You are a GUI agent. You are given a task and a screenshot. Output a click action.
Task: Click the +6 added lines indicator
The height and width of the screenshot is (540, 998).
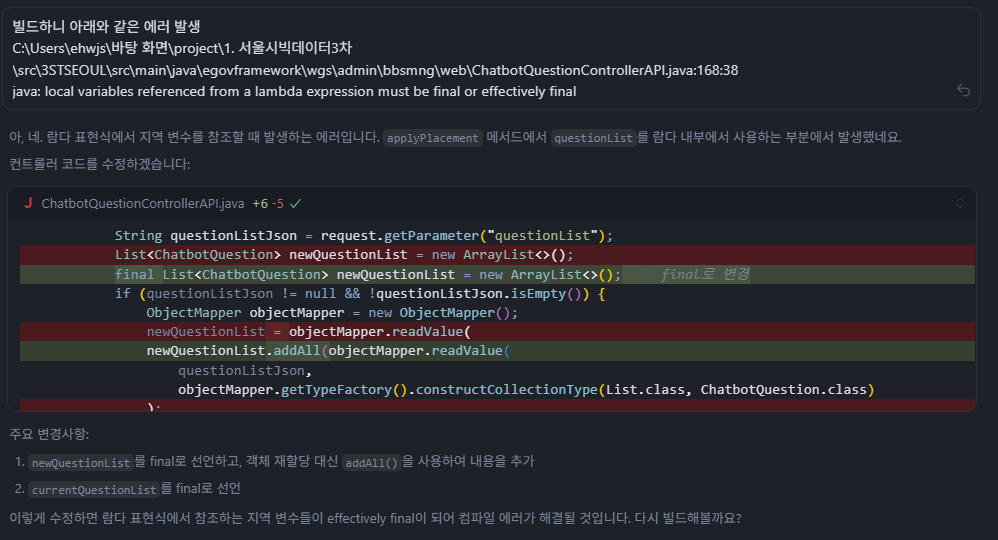click(260, 203)
